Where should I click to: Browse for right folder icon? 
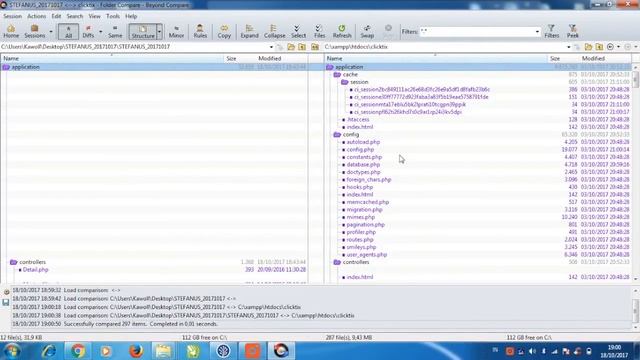pos(588,47)
